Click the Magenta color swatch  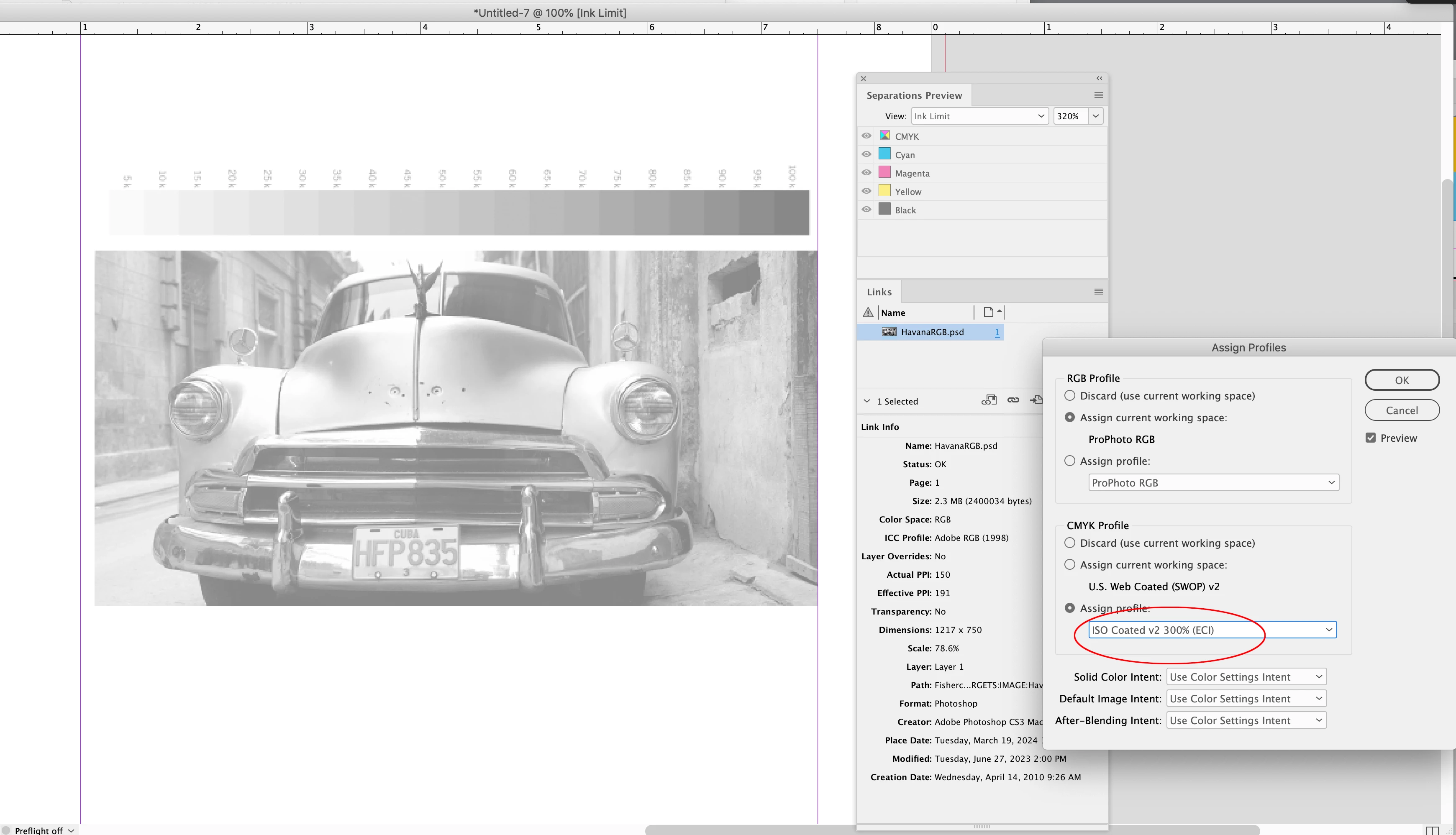click(885, 173)
